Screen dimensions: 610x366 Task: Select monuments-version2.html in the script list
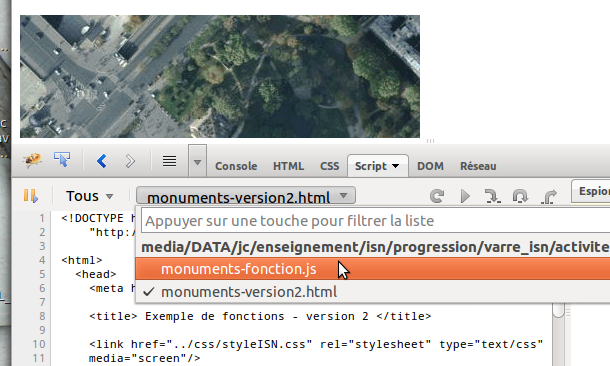point(373,292)
